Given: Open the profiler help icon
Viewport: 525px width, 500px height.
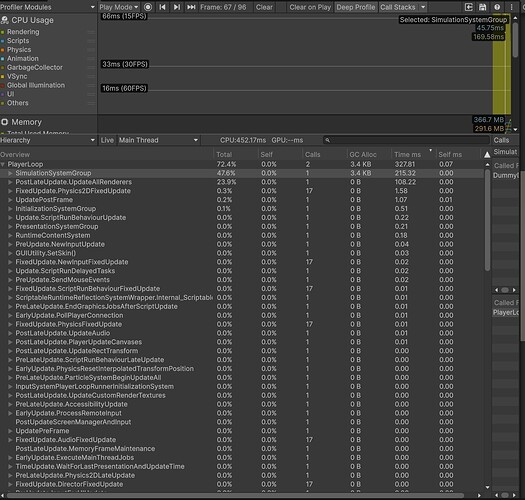Looking at the screenshot, I should pyautogui.click(x=497, y=7).
